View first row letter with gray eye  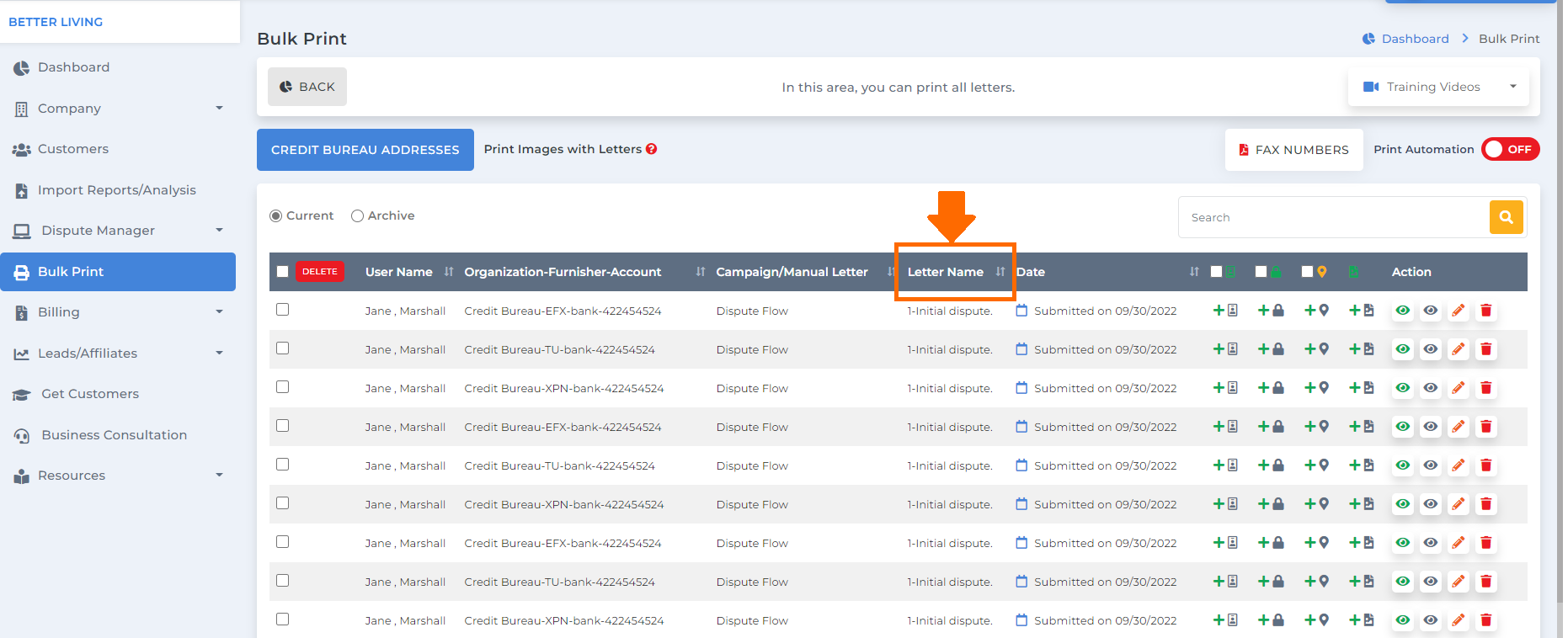[1431, 311]
